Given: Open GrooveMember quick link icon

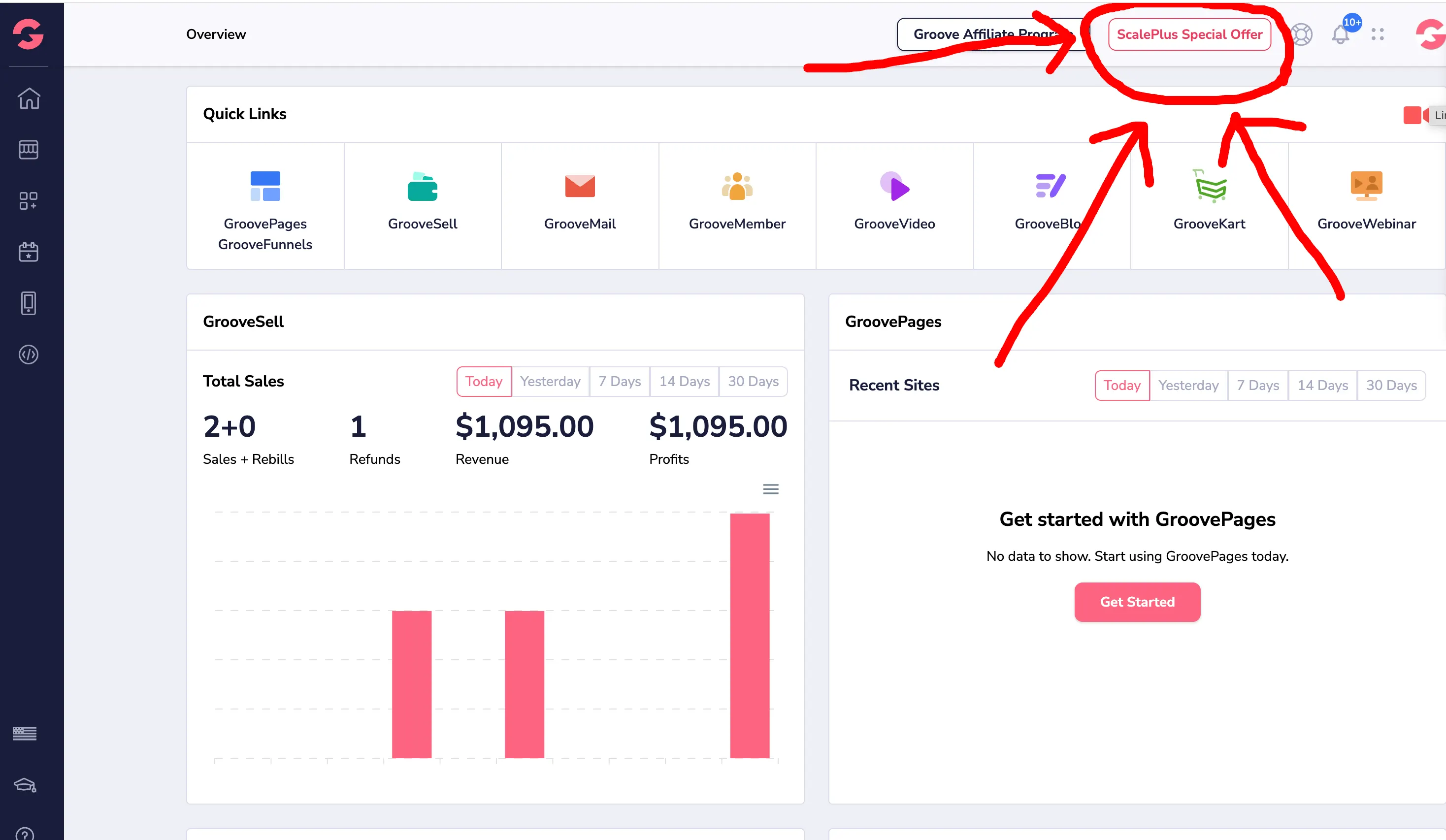Looking at the screenshot, I should 737,187.
